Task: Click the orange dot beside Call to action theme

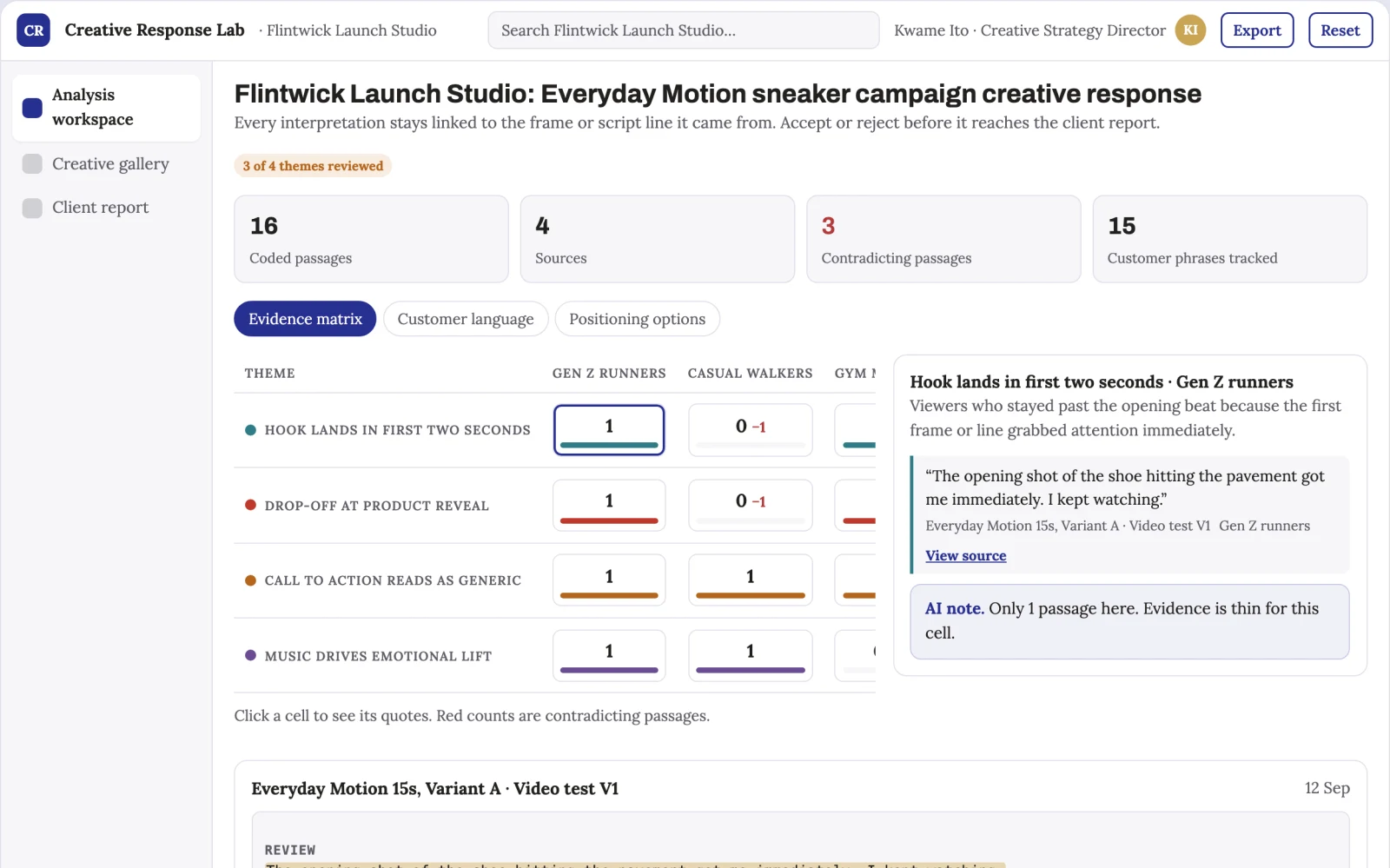Action: [250, 580]
